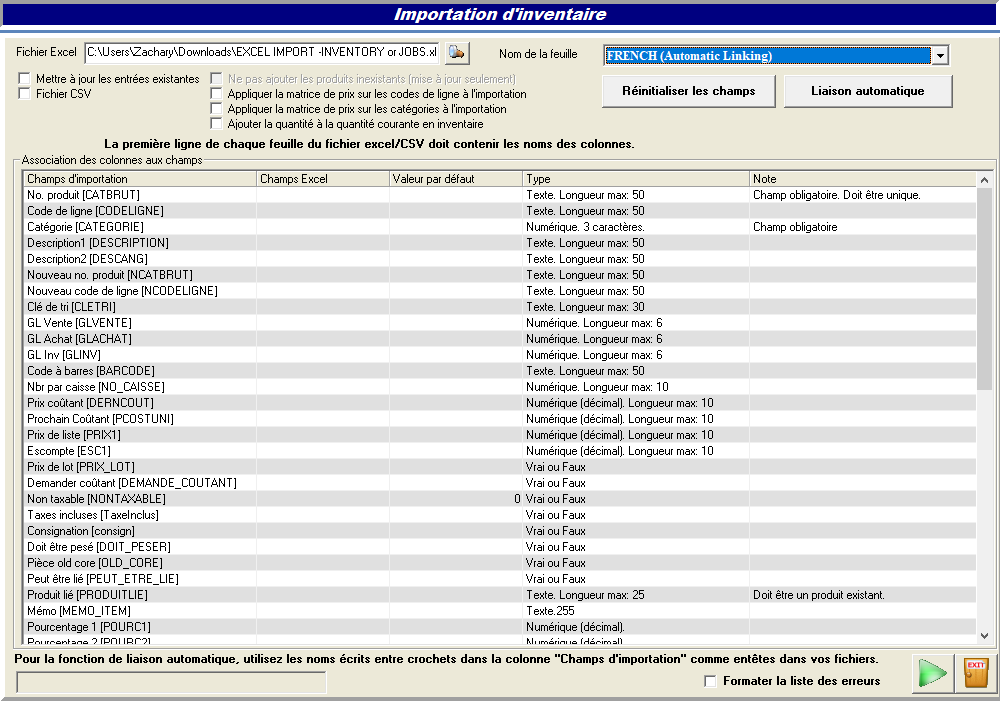Screen dimensions: 1000x701
Task: Select row 'GL Inv [GLINV]'
Action: coord(499,355)
